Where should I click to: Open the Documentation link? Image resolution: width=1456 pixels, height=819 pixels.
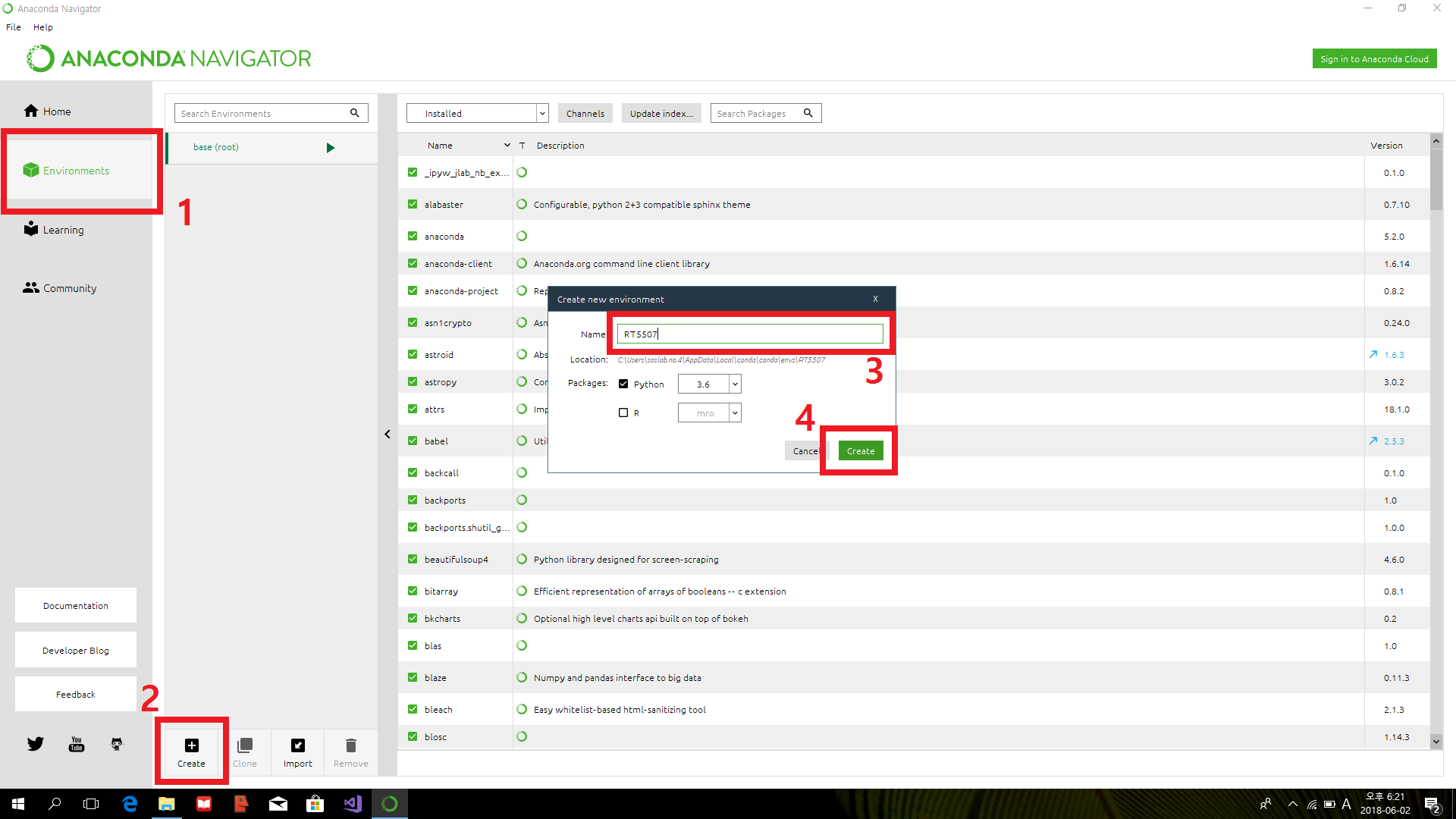click(76, 605)
